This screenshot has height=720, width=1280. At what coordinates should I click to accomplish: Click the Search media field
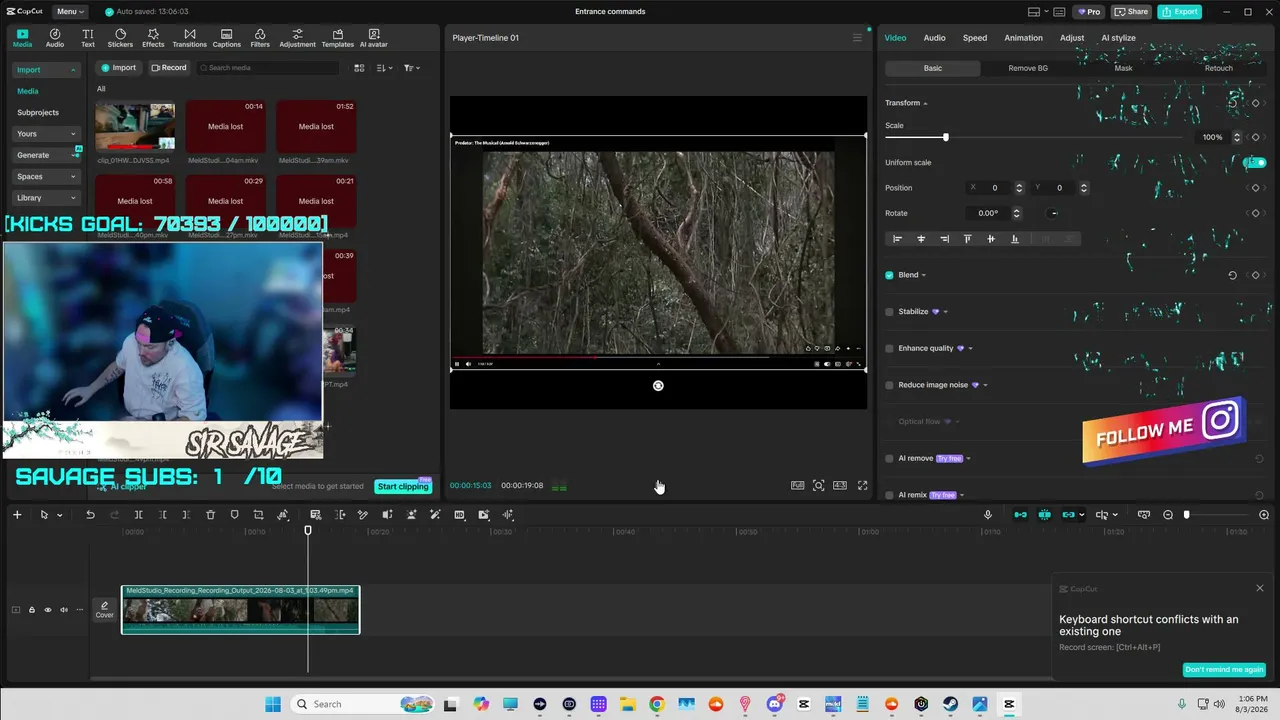(x=270, y=68)
